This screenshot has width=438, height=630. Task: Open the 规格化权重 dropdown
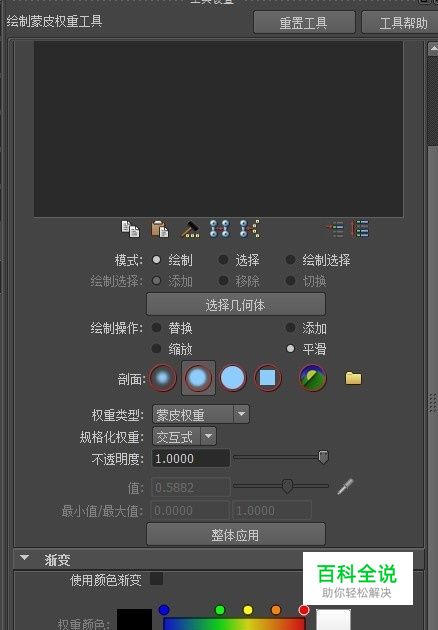point(184,436)
